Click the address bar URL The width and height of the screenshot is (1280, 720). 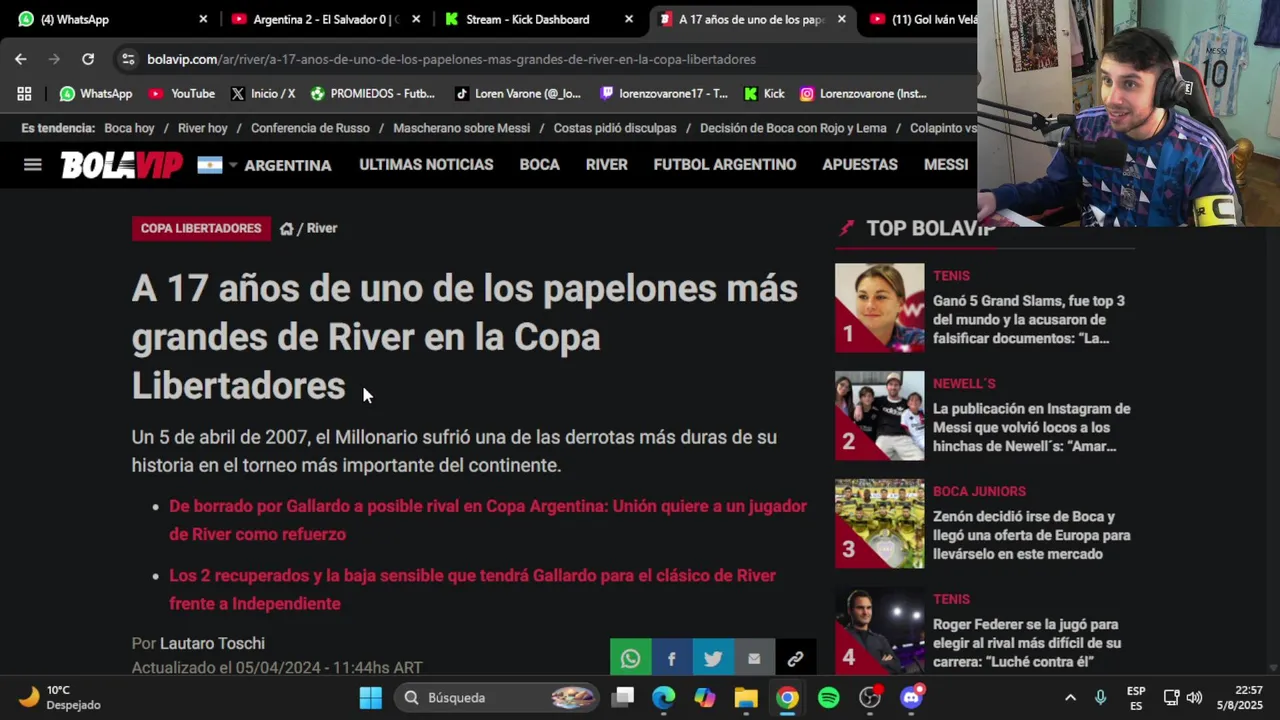[451, 59]
